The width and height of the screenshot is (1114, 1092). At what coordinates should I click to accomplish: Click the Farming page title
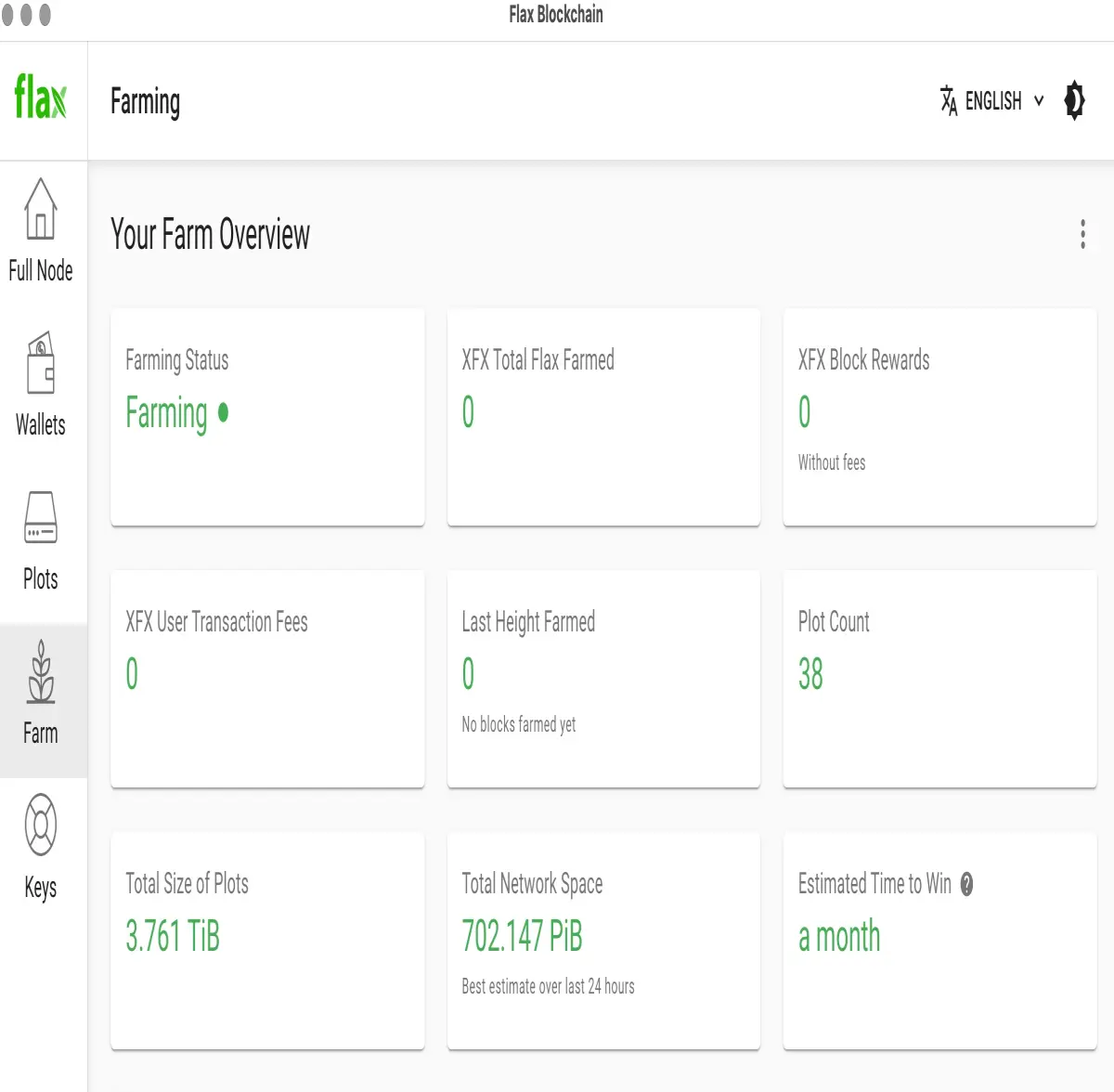pyautogui.click(x=145, y=102)
